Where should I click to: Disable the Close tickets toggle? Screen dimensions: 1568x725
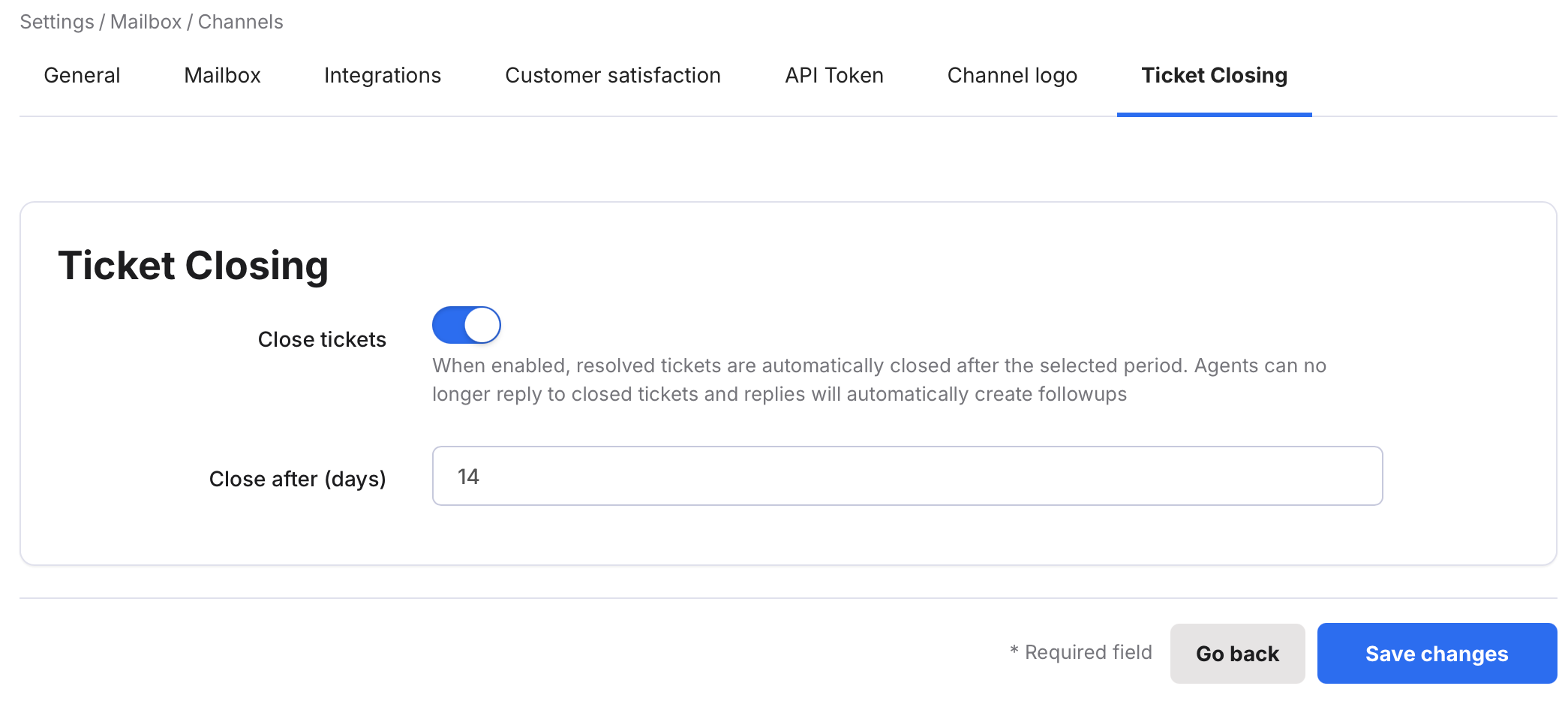tap(467, 325)
